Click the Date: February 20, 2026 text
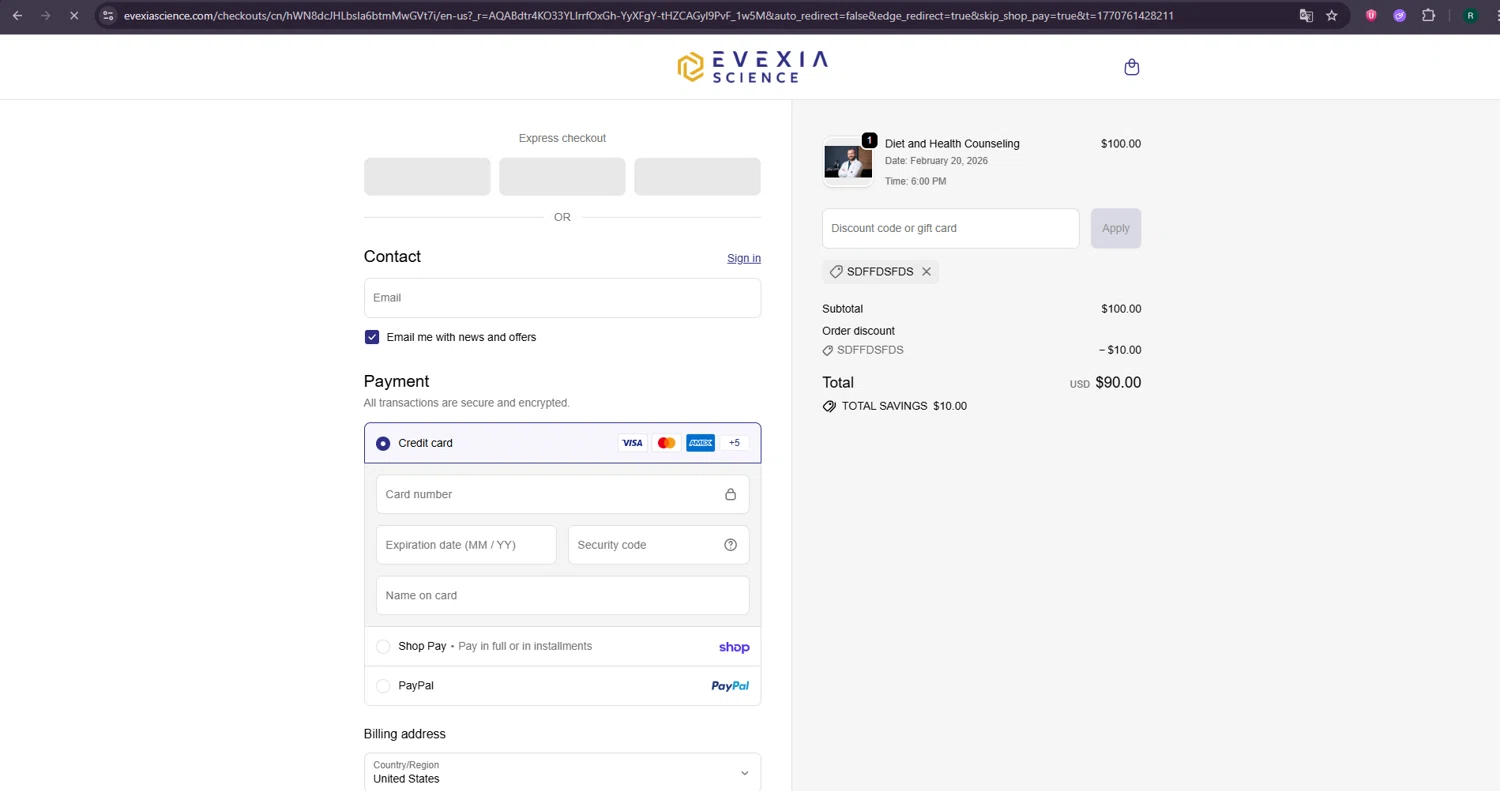This screenshot has height=791, width=1500. [936, 161]
